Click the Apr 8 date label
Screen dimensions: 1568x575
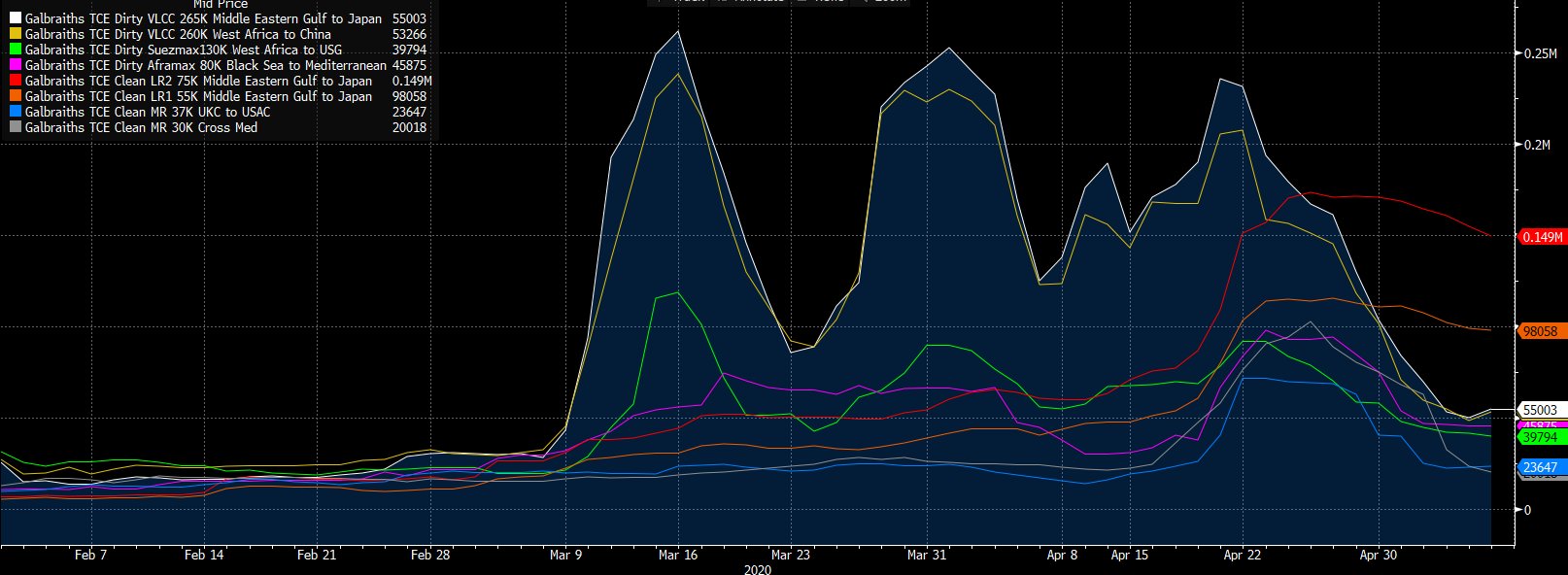click(1062, 556)
